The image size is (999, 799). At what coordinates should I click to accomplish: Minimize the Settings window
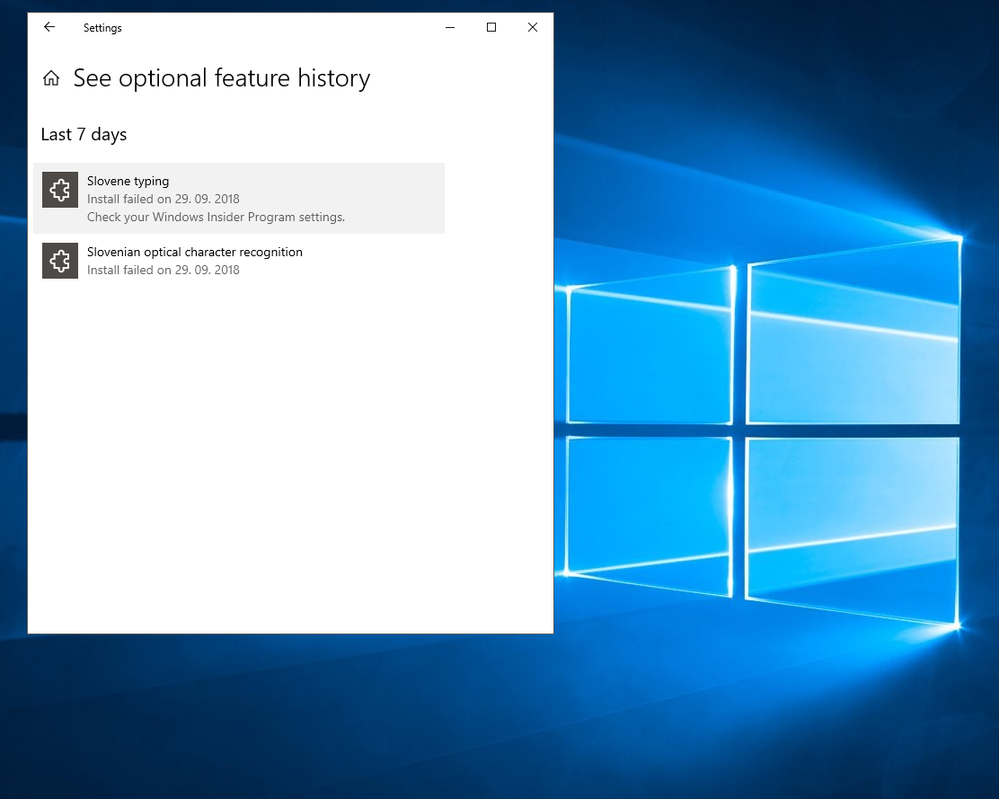pos(450,27)
